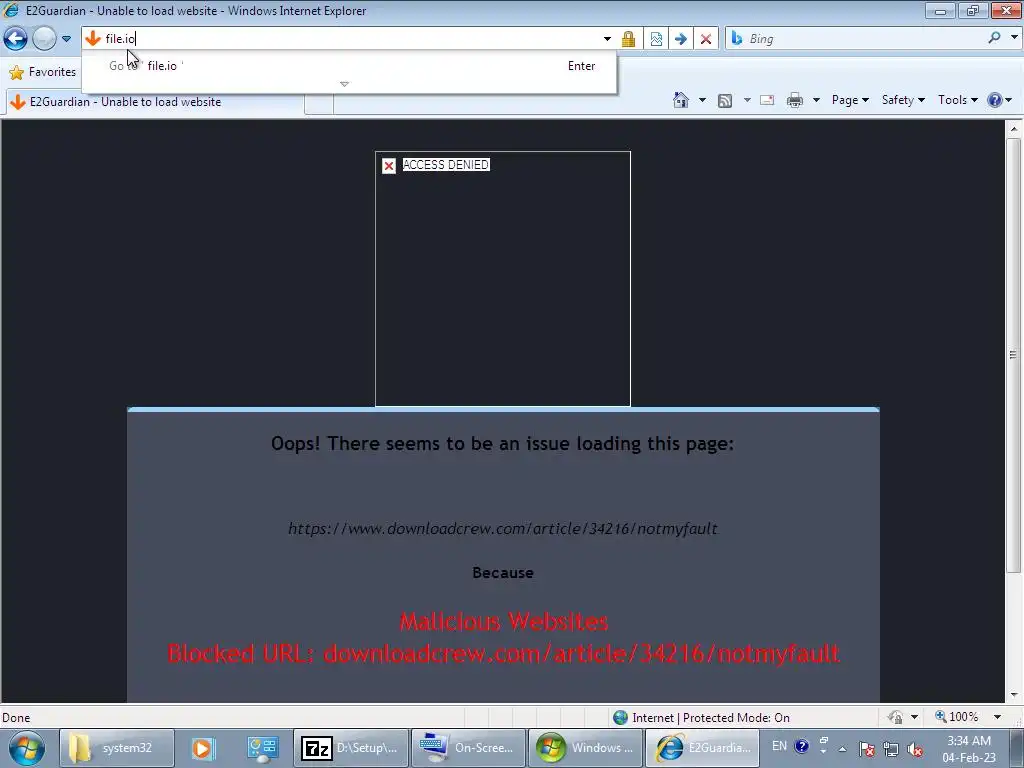Click the page scroll up arrow
Screen dimensions: 1024x768
click(x=1014, y=129)
